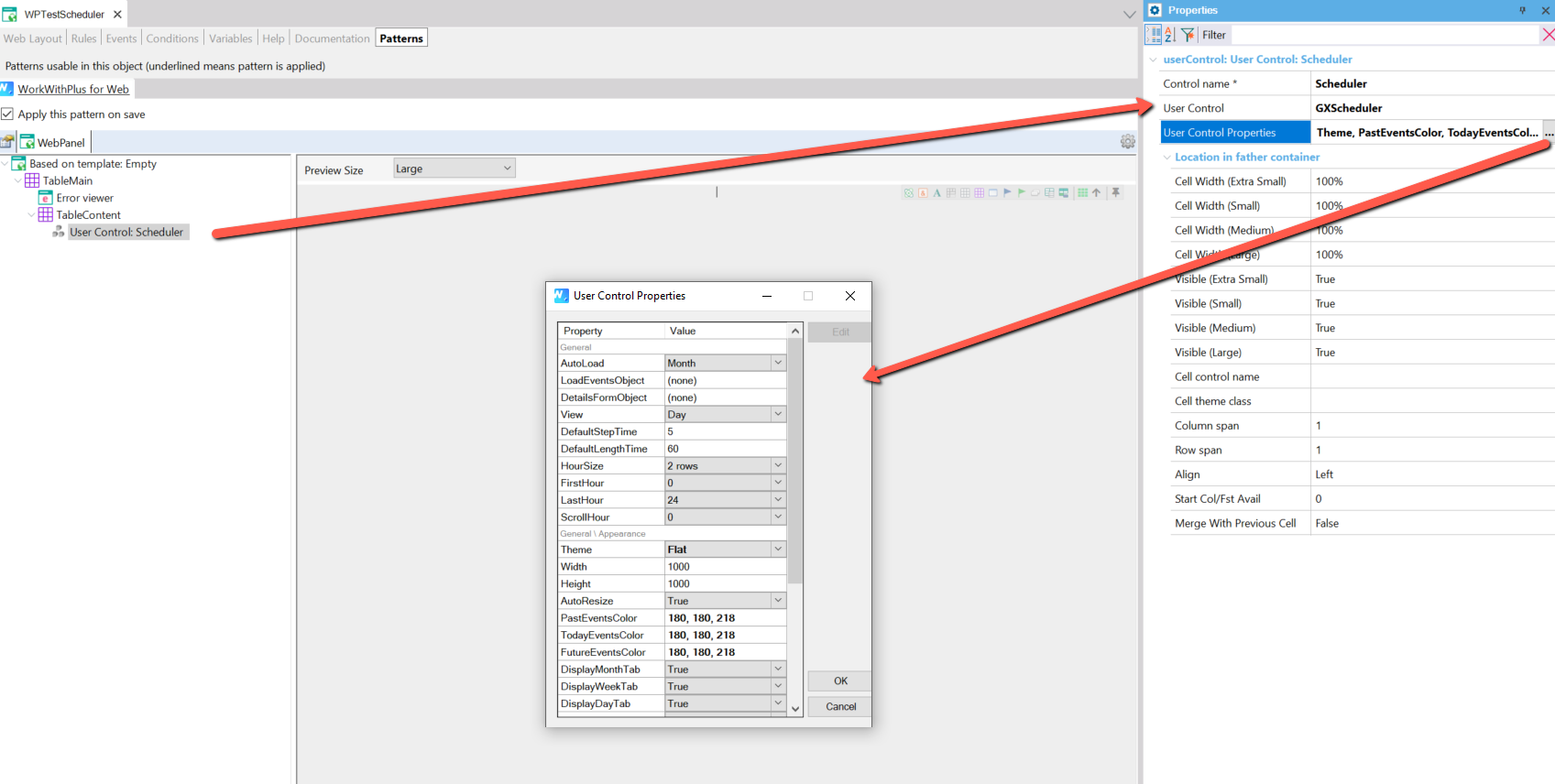Open the tab list dropdown arrow beside Properties panel
Viewport: 1555px width, 784px height.
1129,14
